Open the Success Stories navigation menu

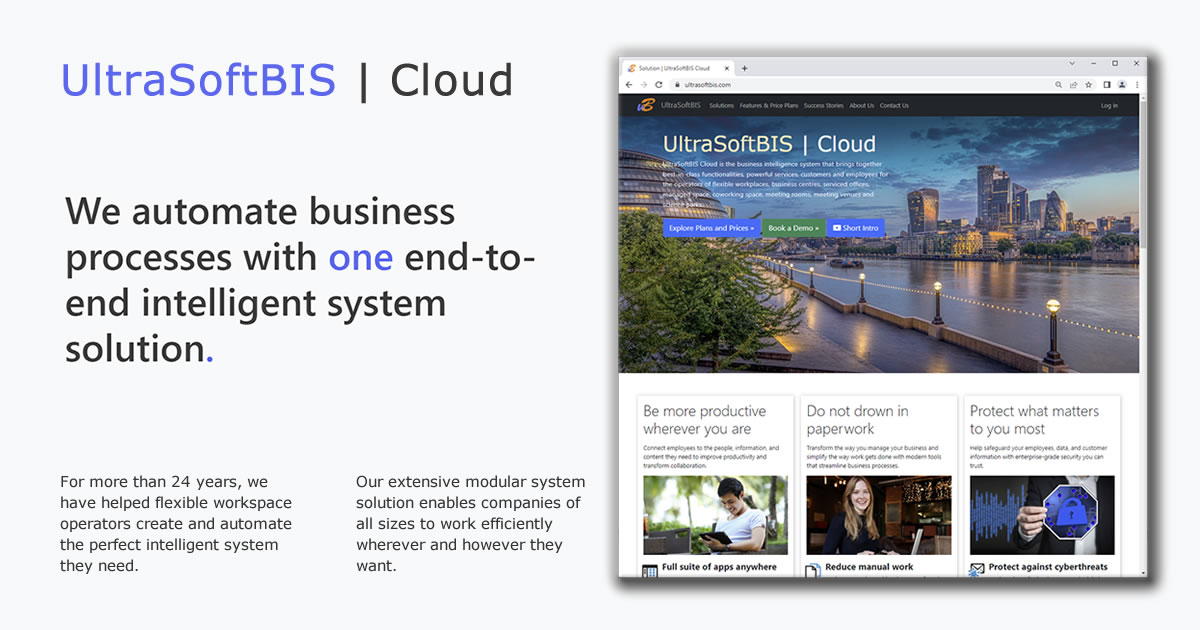coord(823,105)
